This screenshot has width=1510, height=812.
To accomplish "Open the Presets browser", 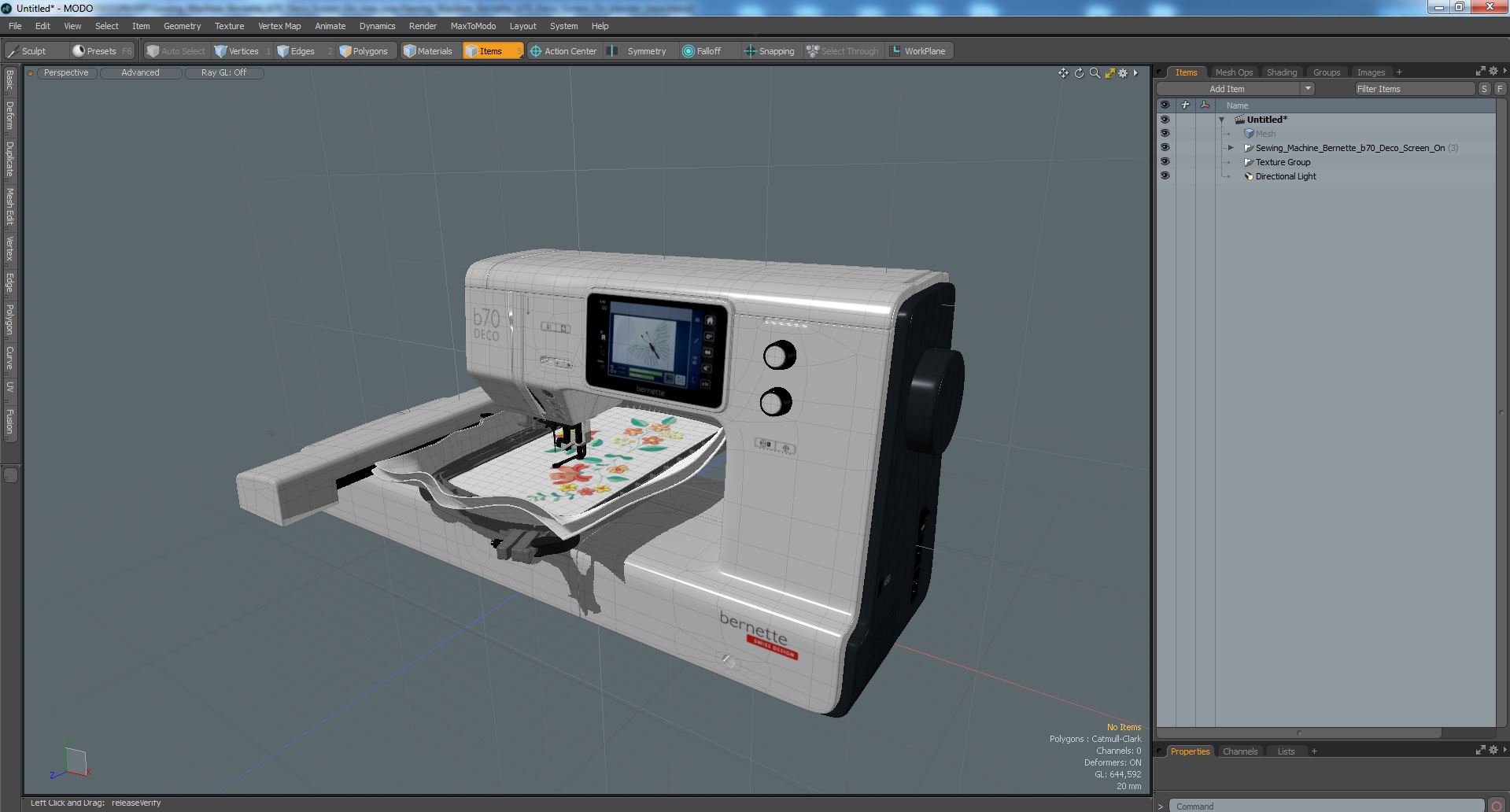I will tap(102, 51).
